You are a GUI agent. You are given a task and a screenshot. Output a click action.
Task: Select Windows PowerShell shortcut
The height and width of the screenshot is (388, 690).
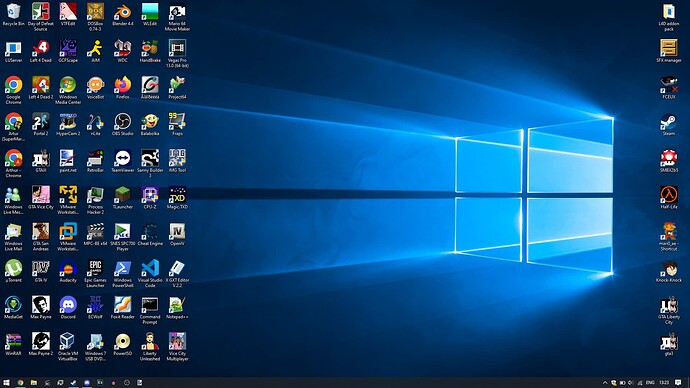(123, 273)
